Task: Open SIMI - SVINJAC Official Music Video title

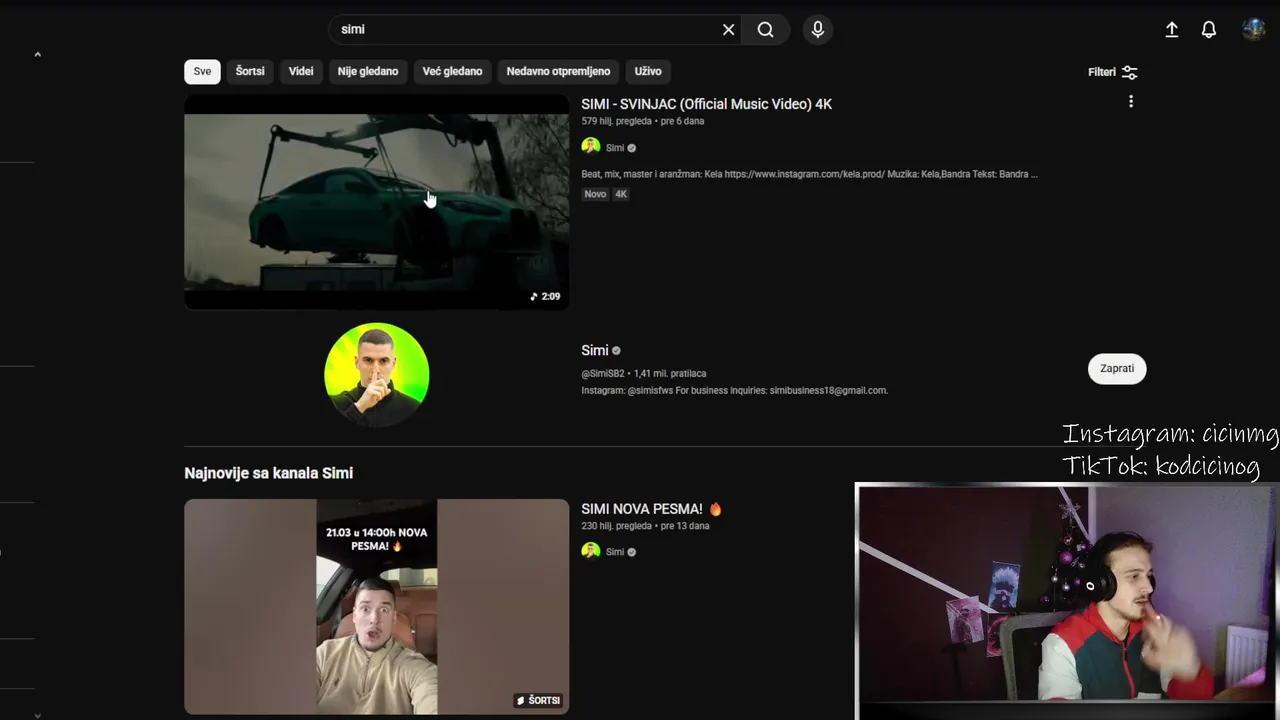Action: coord(706,104)
